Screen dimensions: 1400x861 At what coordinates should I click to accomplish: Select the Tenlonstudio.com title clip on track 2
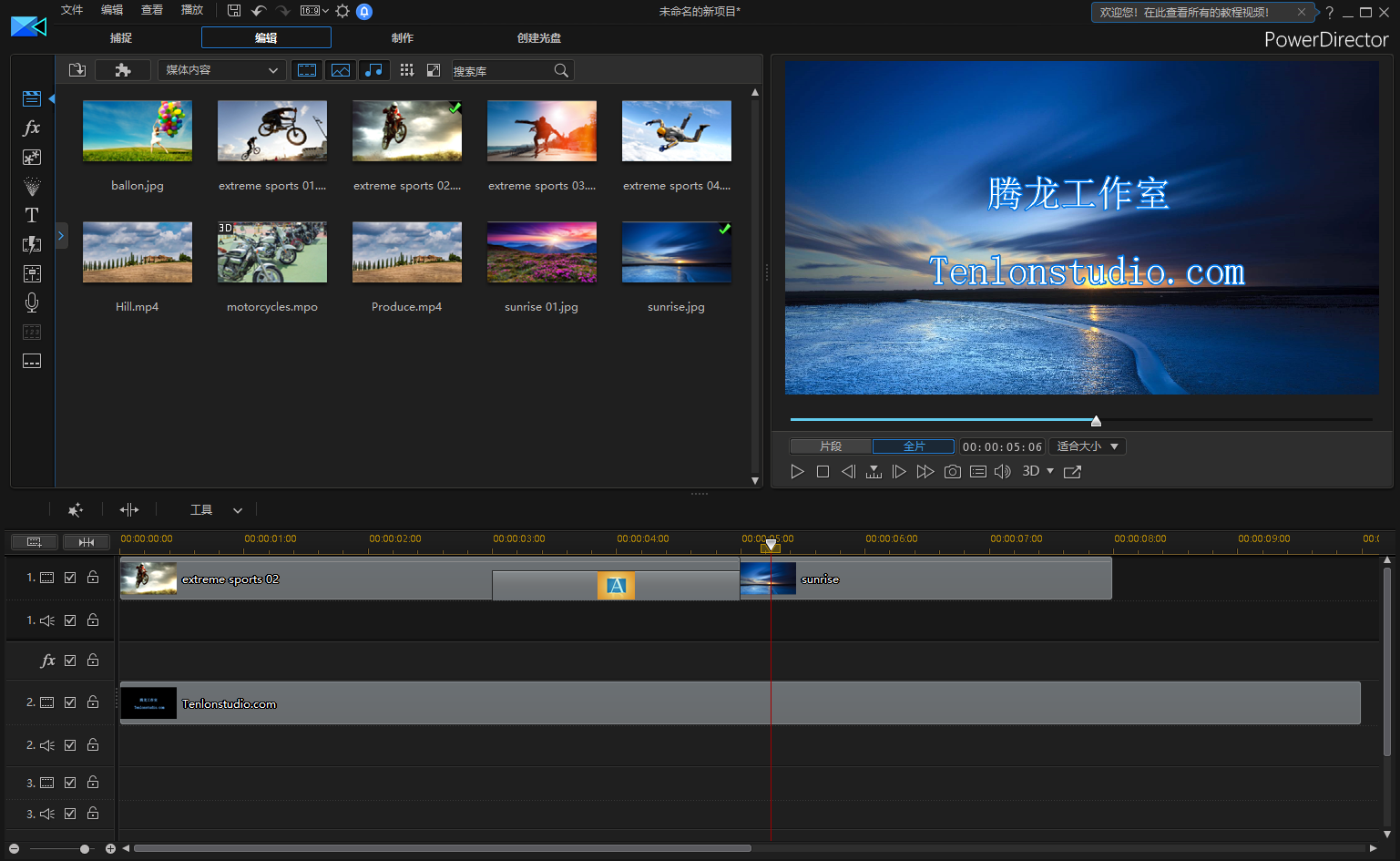pyautogui.click(x=740, y=702)
